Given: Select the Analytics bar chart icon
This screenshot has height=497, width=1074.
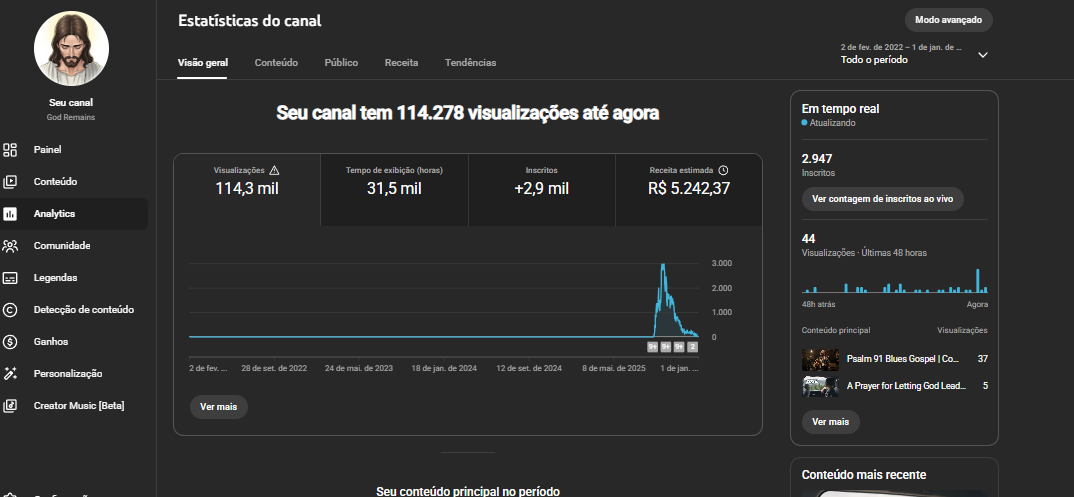Looking at the screenshot, I should coord(10,214).
